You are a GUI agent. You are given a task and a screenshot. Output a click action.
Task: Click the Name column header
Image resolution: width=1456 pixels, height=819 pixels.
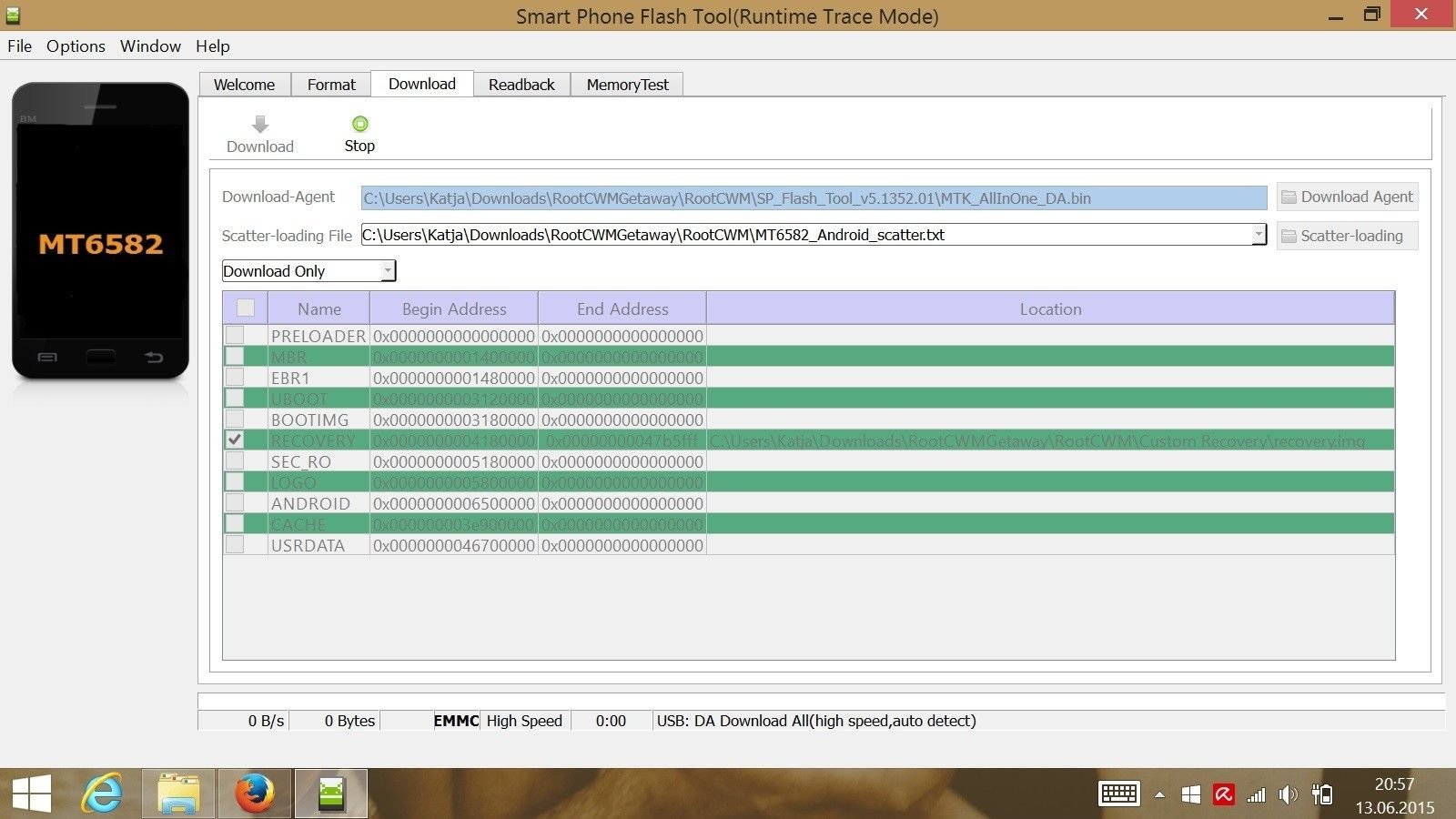click(x=318, y=308)
